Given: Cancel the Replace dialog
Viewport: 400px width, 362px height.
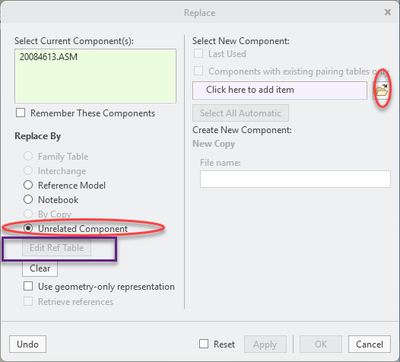Looking at the screenshot, I should tap(369, 344).
